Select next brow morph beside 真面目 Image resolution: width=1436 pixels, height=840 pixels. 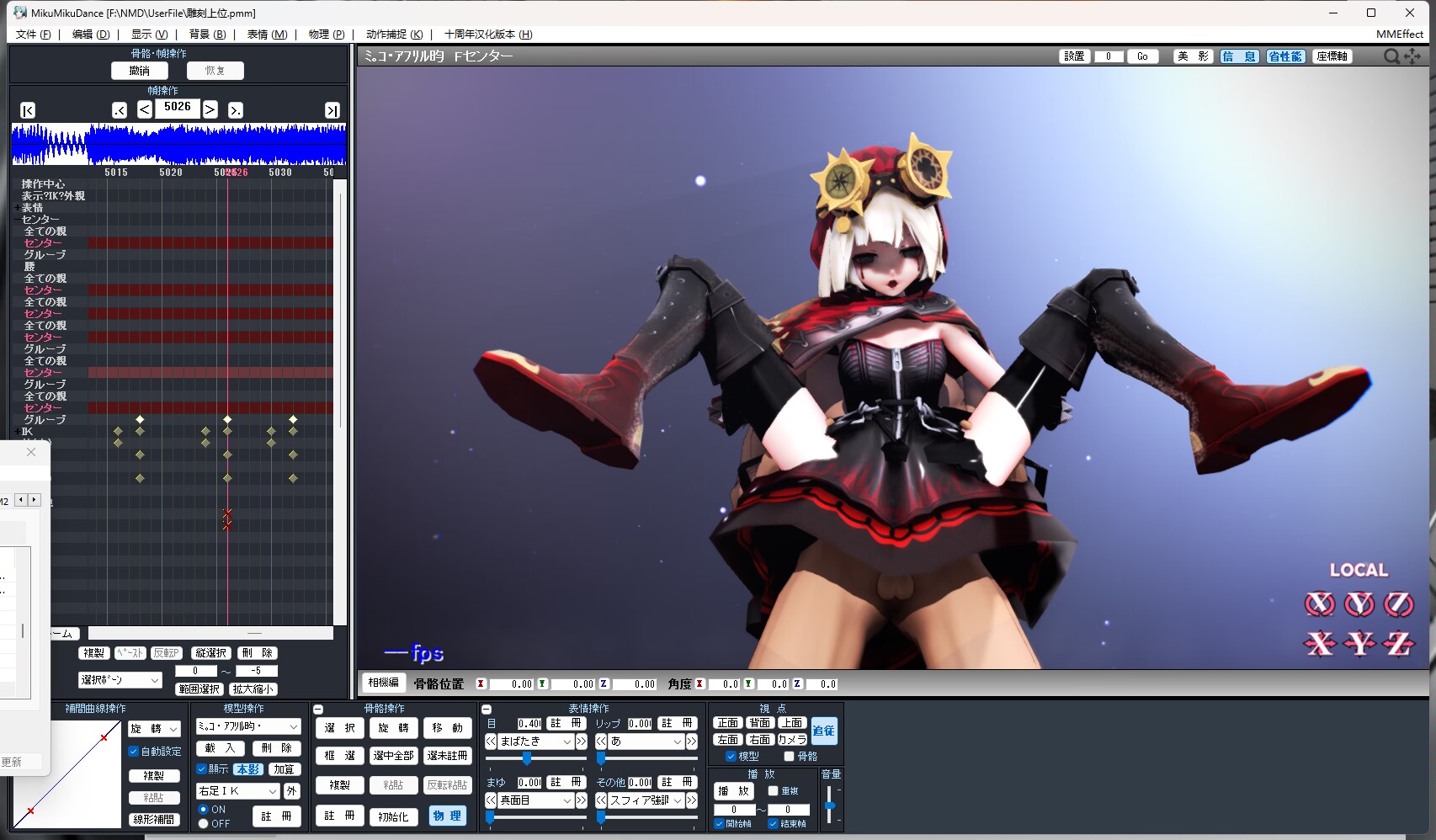(581, 800)
